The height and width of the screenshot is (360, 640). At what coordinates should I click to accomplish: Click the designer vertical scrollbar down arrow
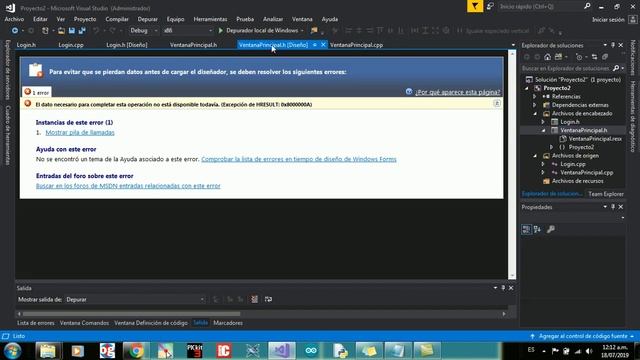click(512, 276)
